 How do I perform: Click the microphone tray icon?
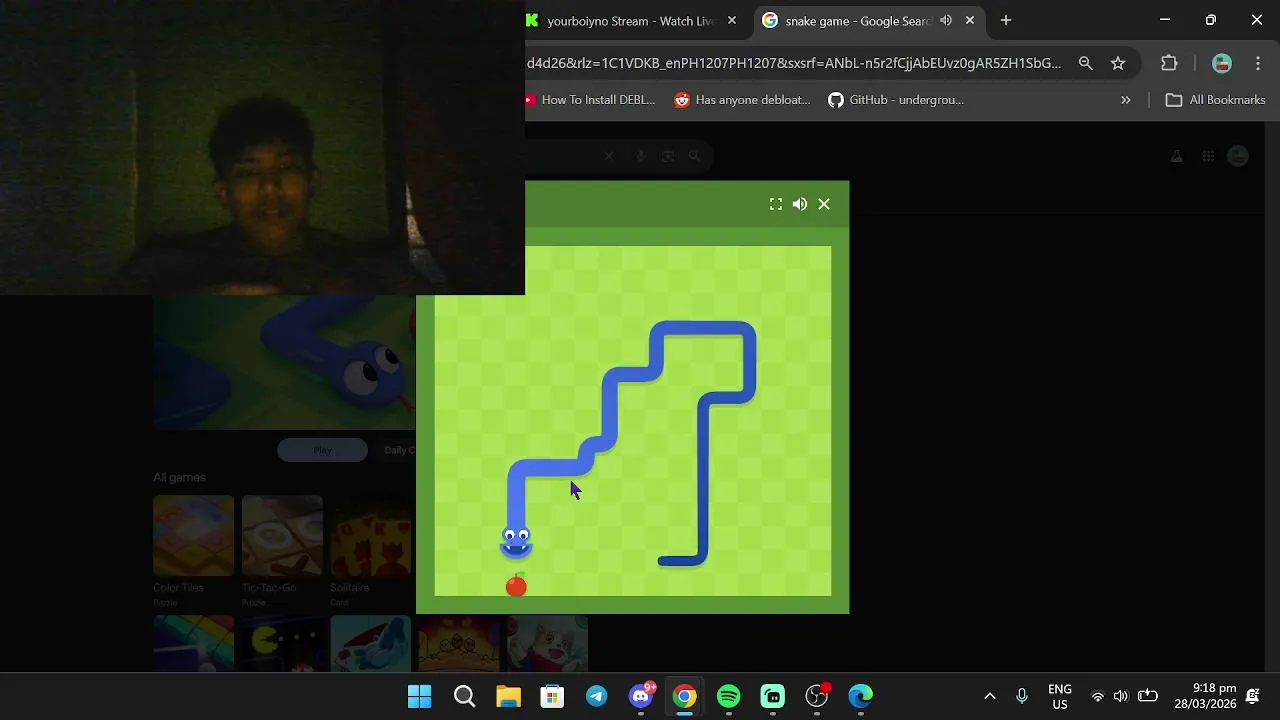click(1021, 696)
